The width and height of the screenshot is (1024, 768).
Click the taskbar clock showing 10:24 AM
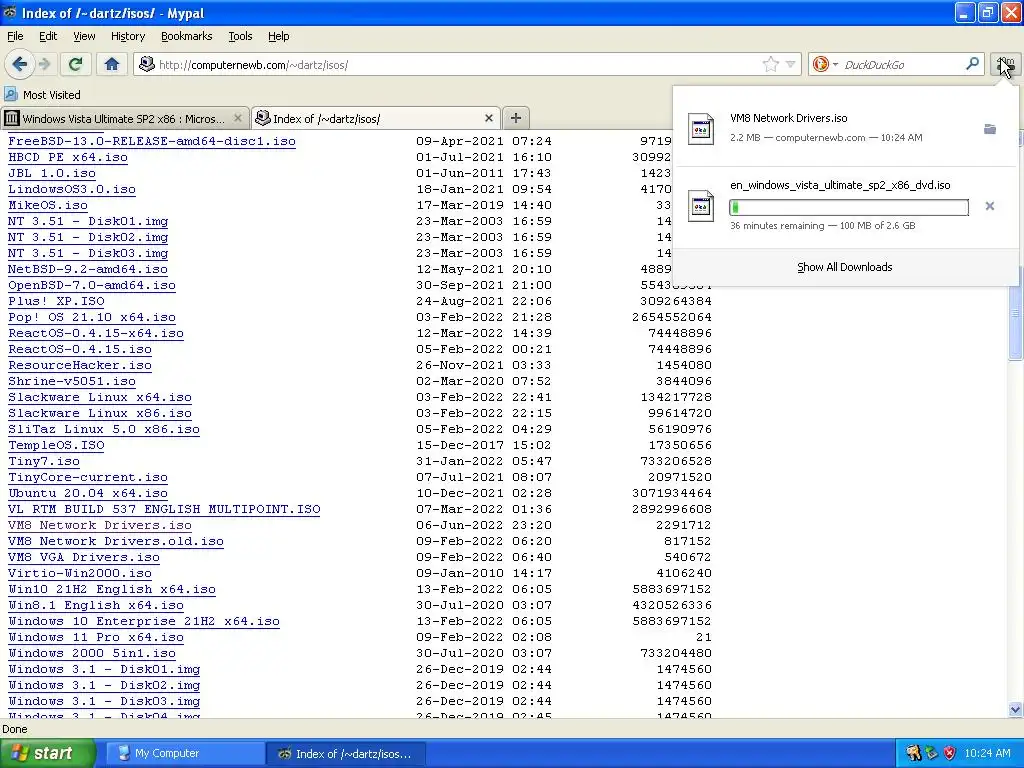pos(987,753)
